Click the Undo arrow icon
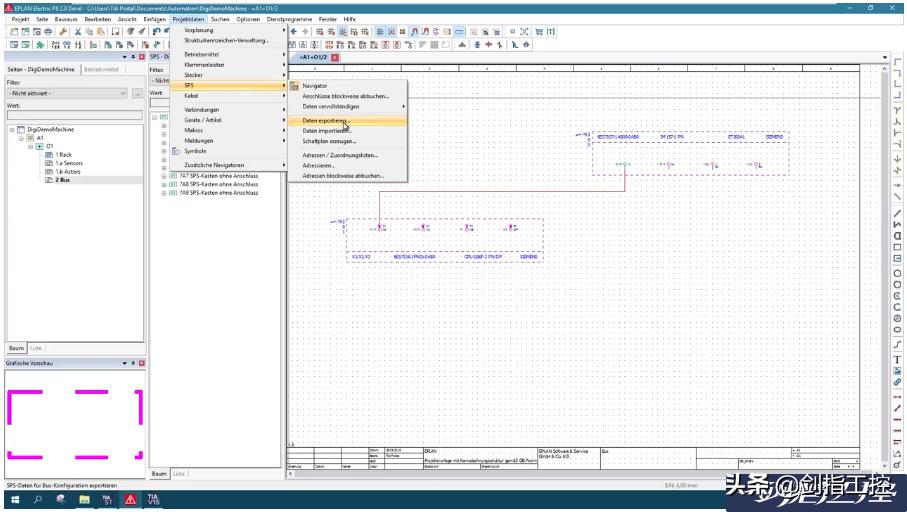The image size is (907, 512). pyautogui.click(x=157, y=31)
